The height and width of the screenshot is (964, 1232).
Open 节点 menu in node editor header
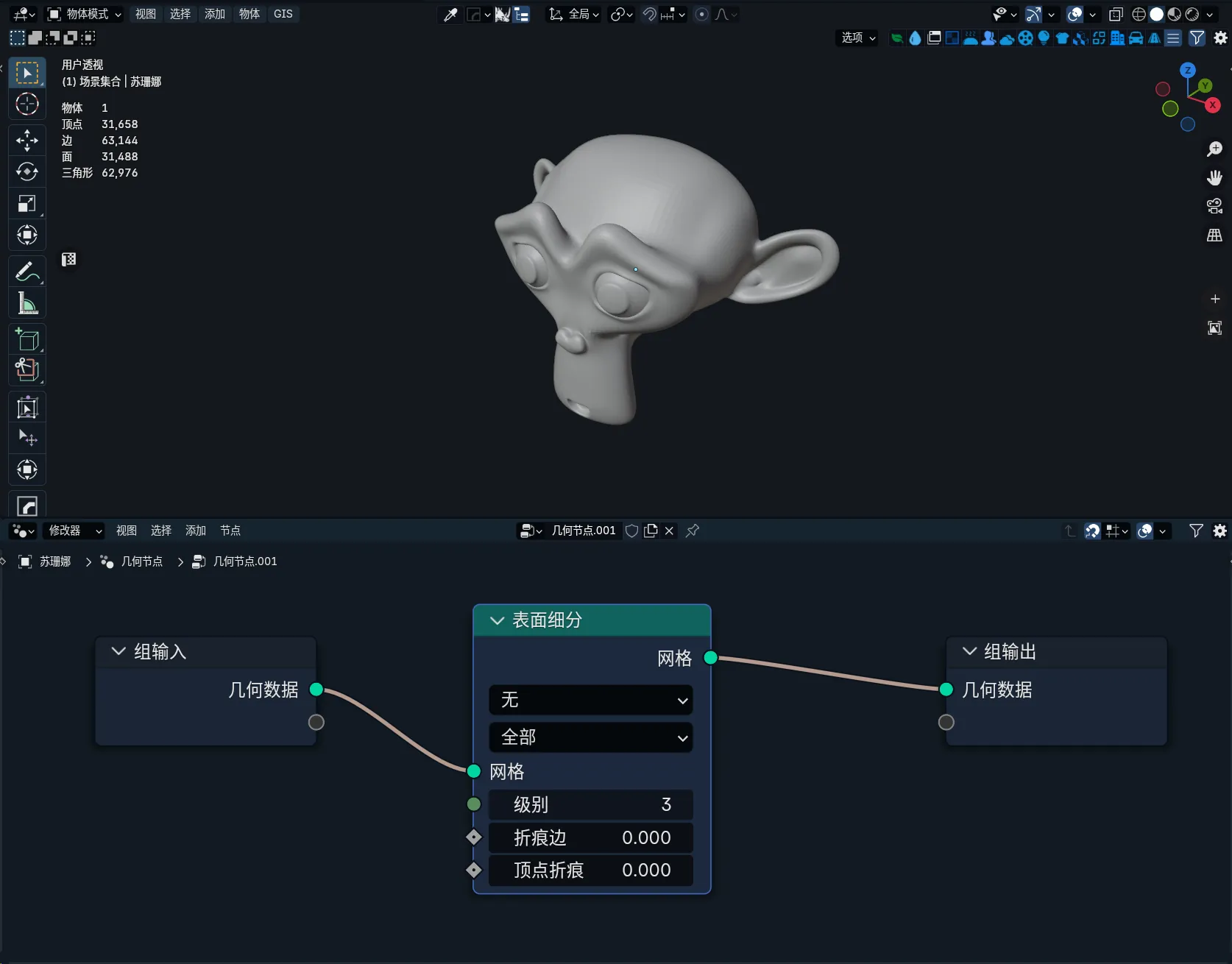(230, 531)
